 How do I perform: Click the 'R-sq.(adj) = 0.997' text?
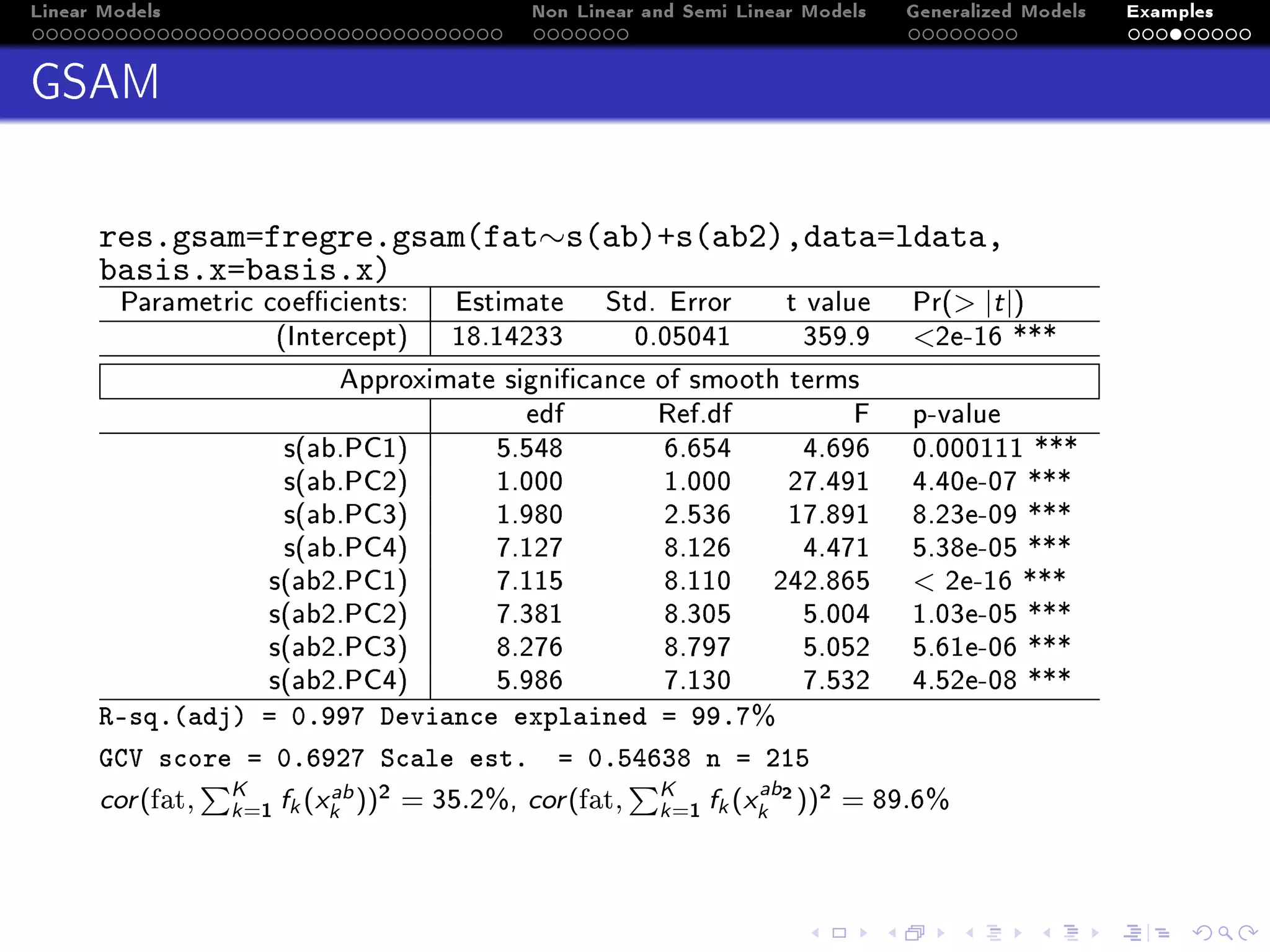point(231,717)
